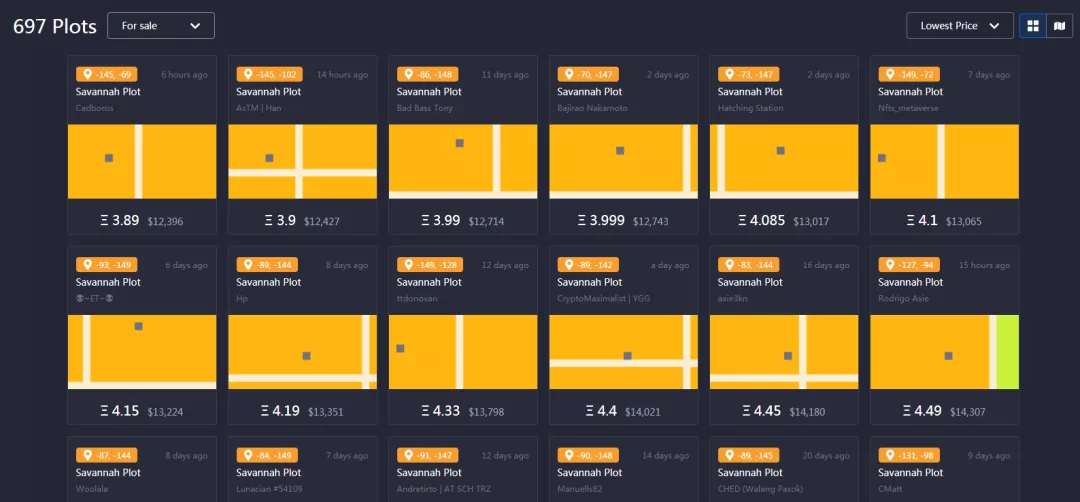Open the Lowest Price sort dropdown
The height and width of the screenshot is (502, 1080).
(x=959, y=25)
